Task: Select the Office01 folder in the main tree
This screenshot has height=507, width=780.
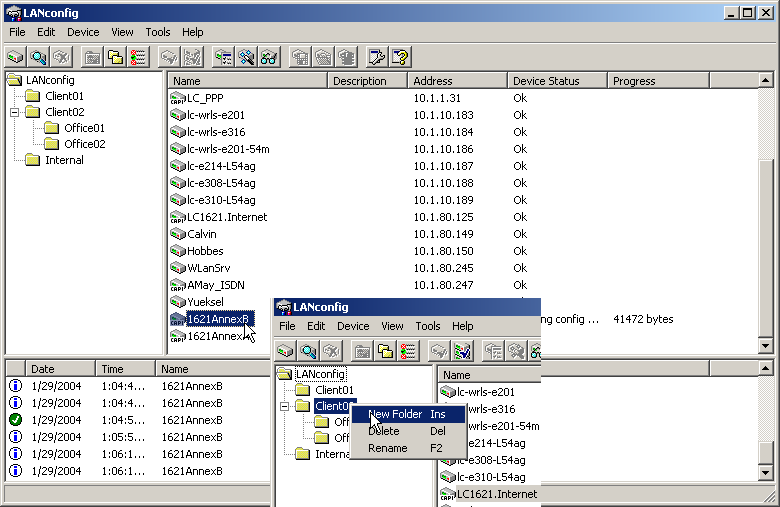Action: pyautogui.click(x=85, y=128)
